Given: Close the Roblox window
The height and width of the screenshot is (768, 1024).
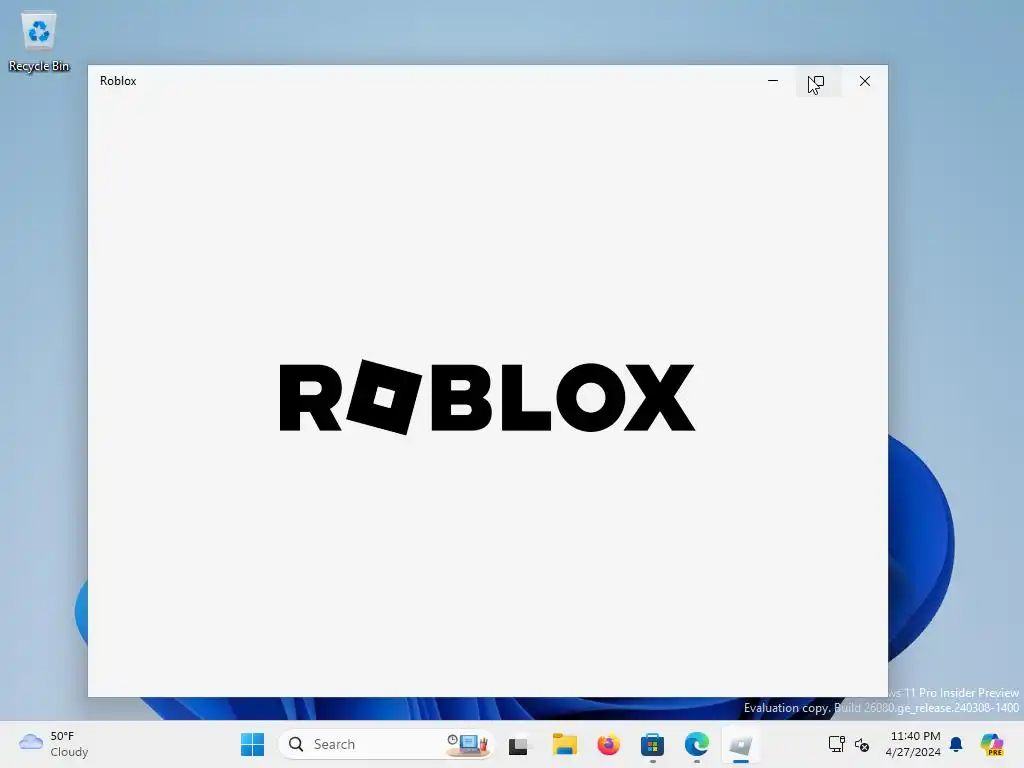Looking at the screenshot, I should pos(865,81).
